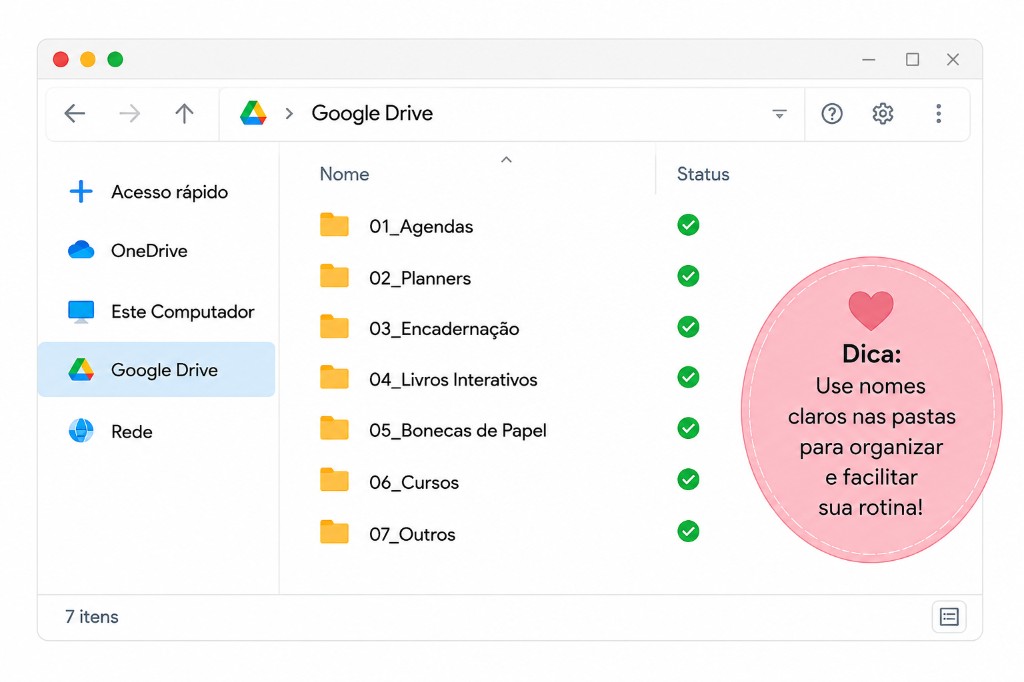
Task: Select the 07_Outros folder name
Action: 412,534
